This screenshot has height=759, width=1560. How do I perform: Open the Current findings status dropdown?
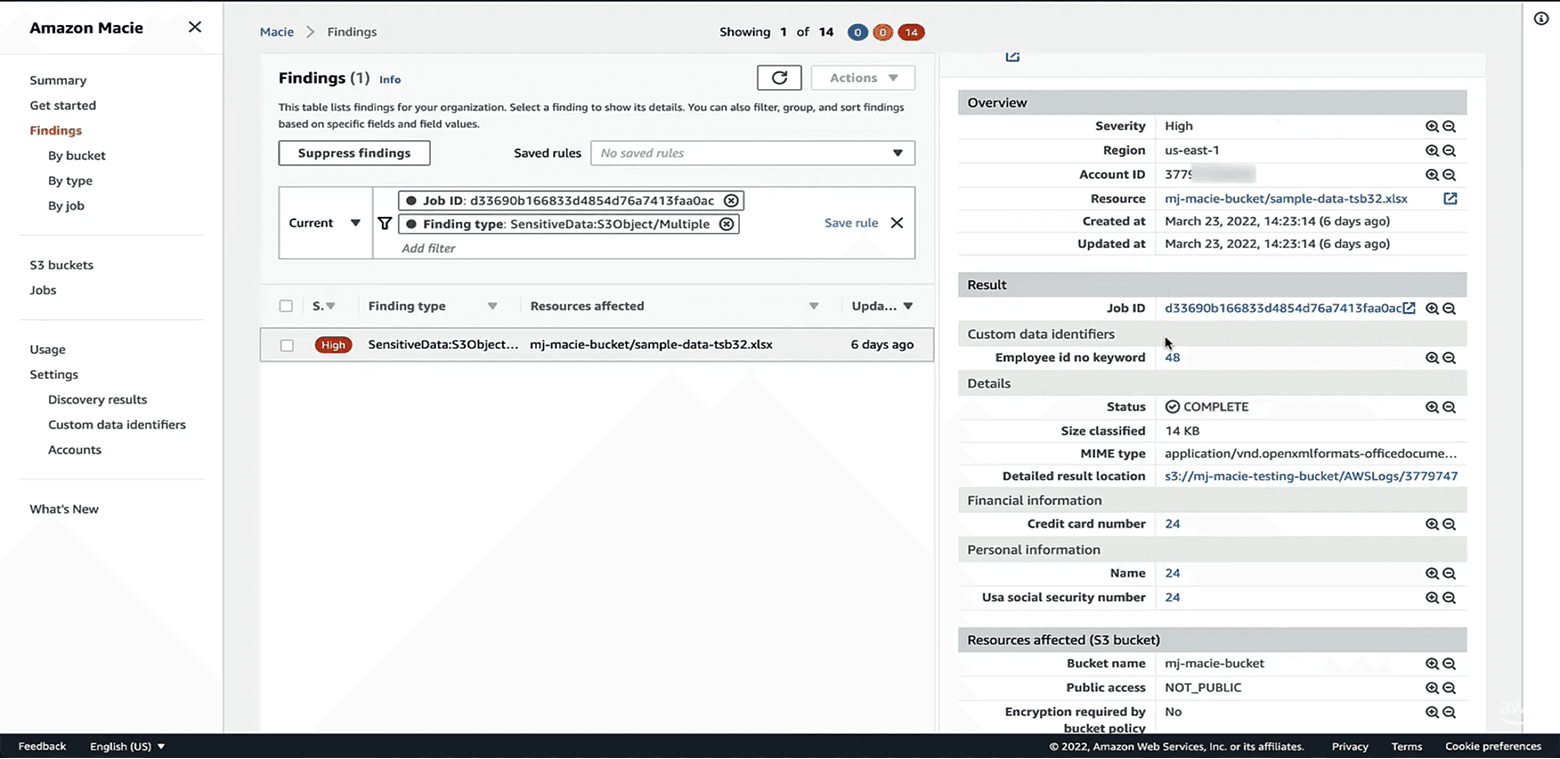coord(325,223)
